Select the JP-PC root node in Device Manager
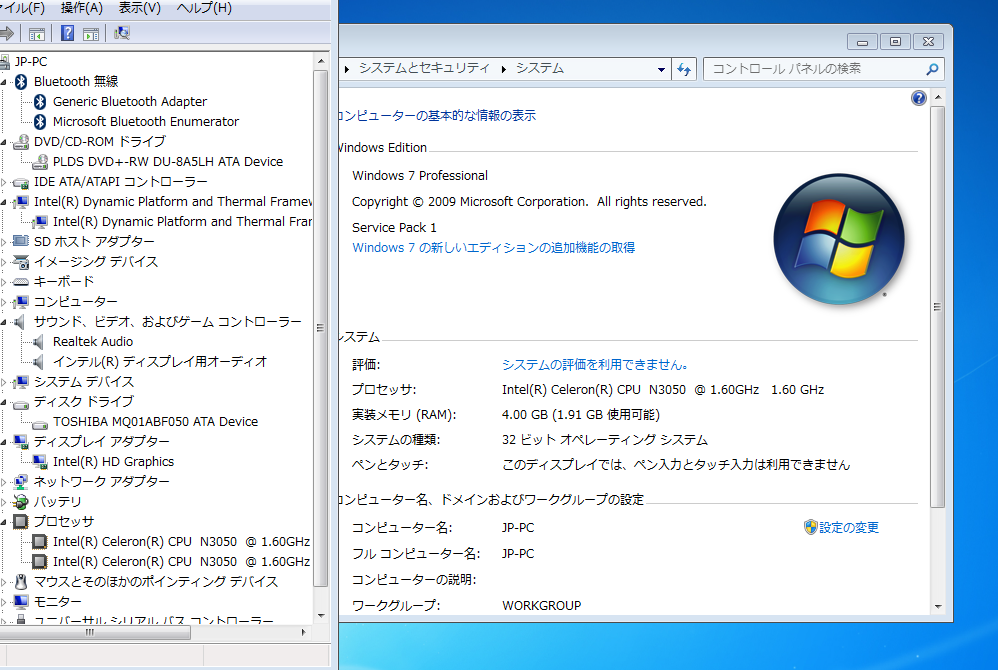 [x=31, y=62]
